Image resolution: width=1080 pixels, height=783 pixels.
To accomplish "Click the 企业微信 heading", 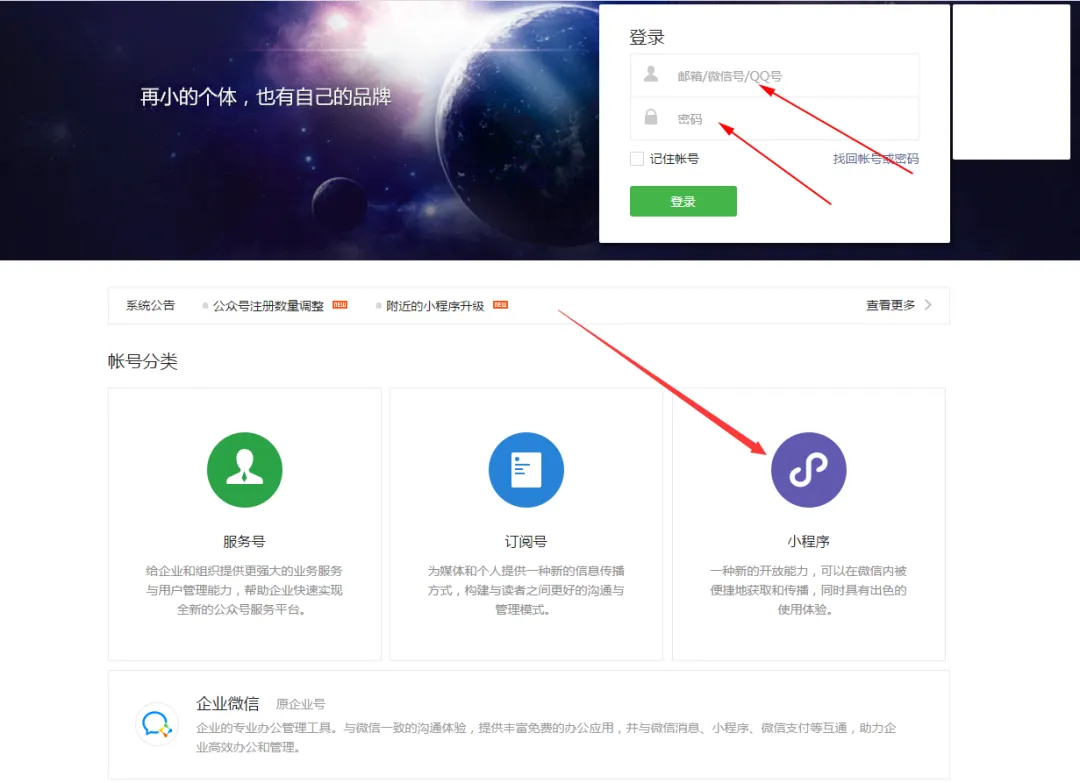I will [228, 703].
